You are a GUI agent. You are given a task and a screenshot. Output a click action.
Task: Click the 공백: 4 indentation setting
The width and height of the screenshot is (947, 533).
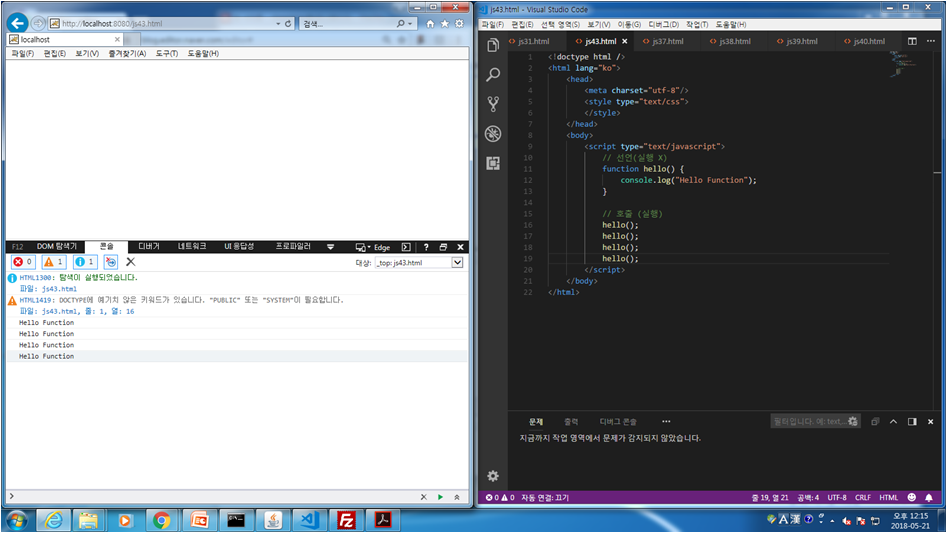[x=807, y=497]
